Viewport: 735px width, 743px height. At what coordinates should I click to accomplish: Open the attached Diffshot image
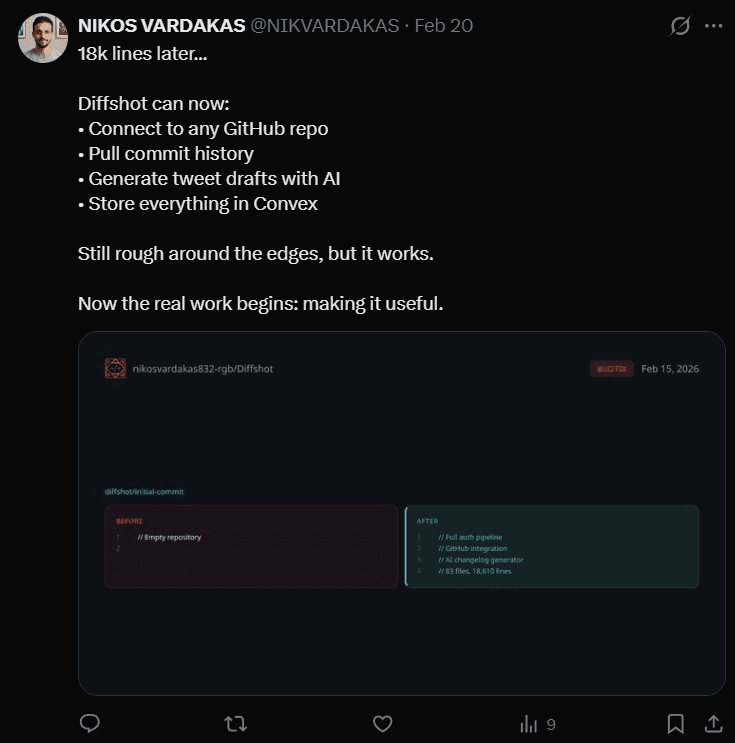(402, 513)
